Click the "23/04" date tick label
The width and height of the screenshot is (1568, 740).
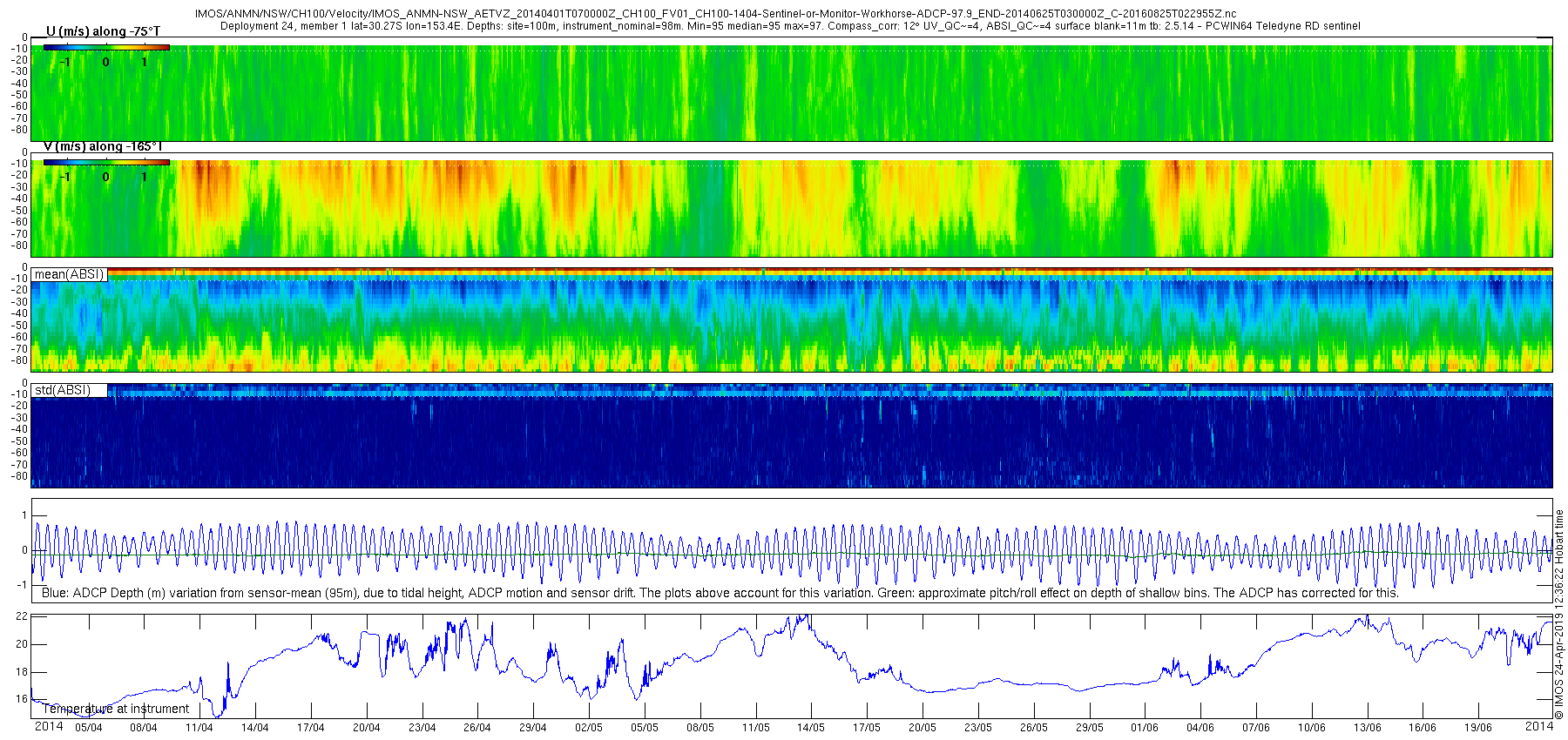[422, 728]
